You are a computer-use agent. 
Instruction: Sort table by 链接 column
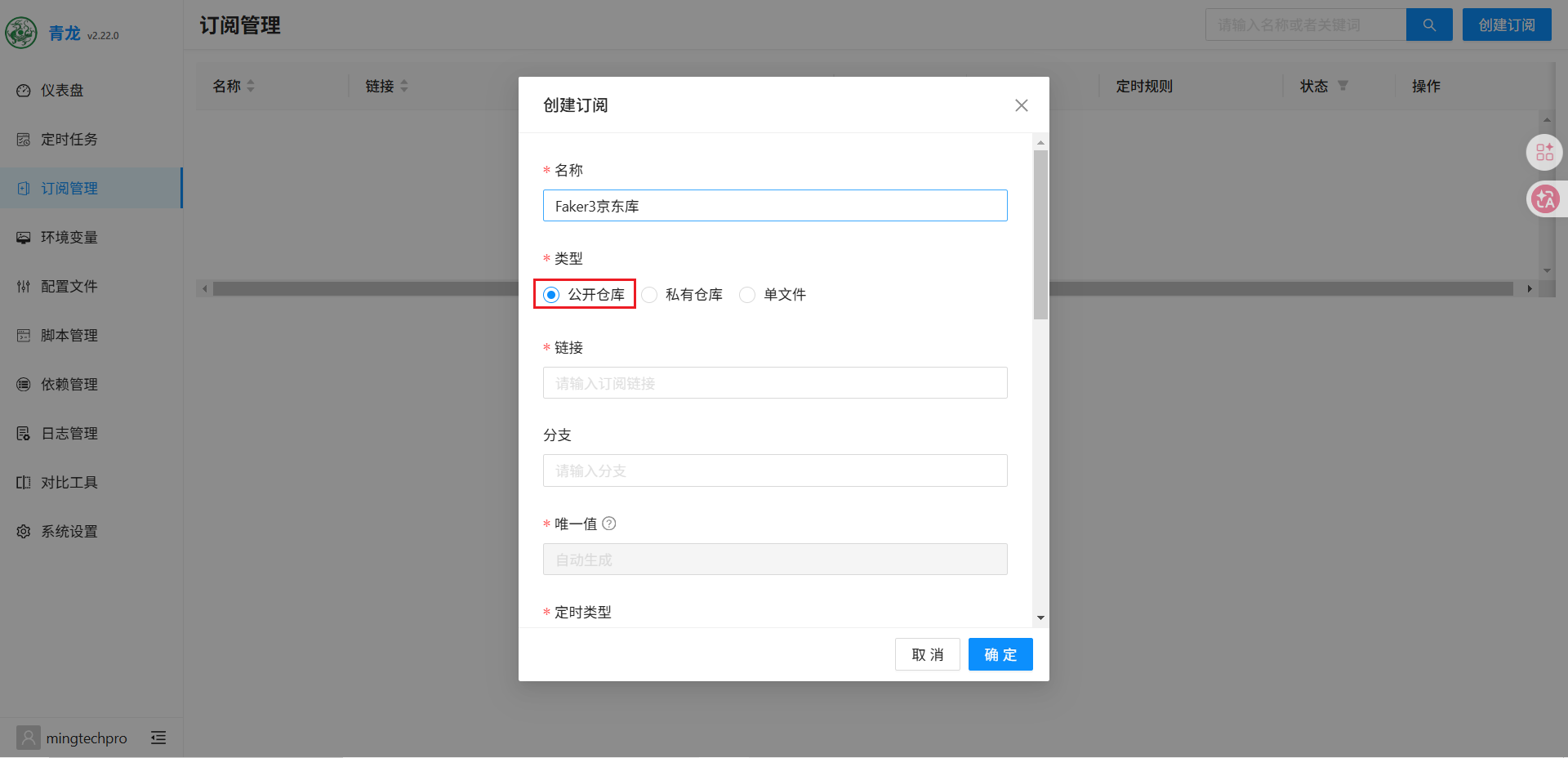[404, 86]
